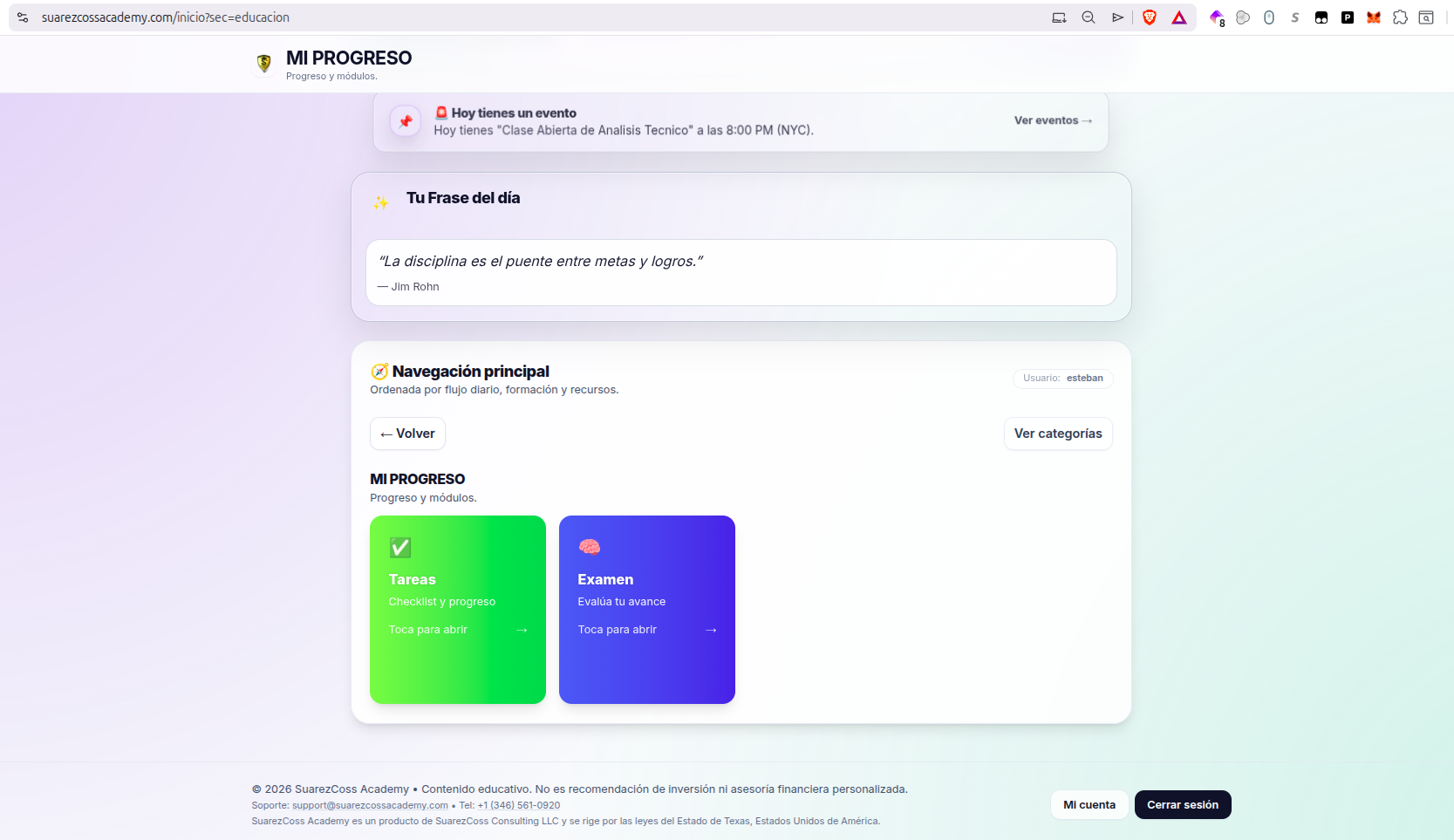Click the install app icon in address bar

[1059, 17]
